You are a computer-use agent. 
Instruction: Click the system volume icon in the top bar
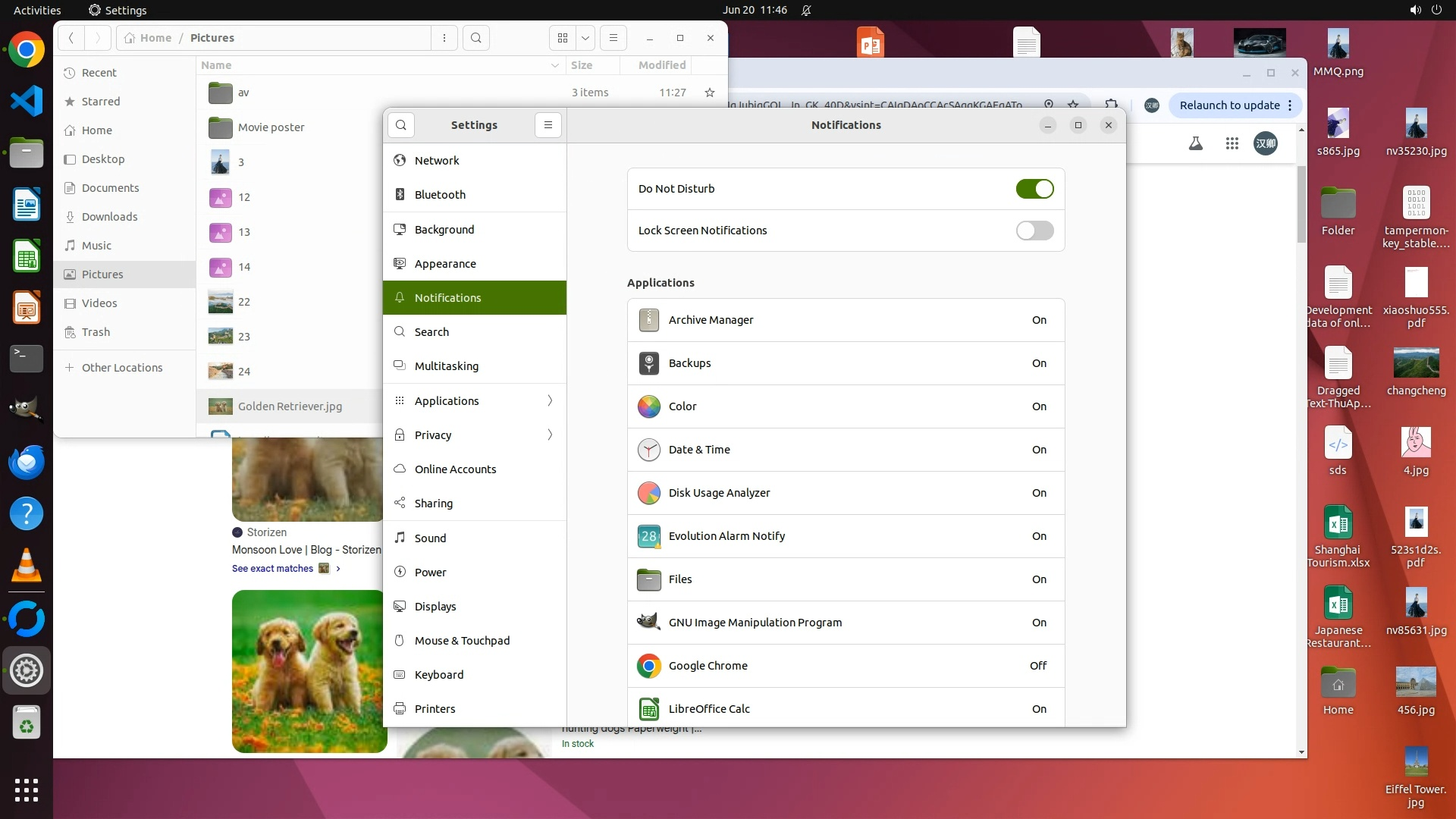1415,10
